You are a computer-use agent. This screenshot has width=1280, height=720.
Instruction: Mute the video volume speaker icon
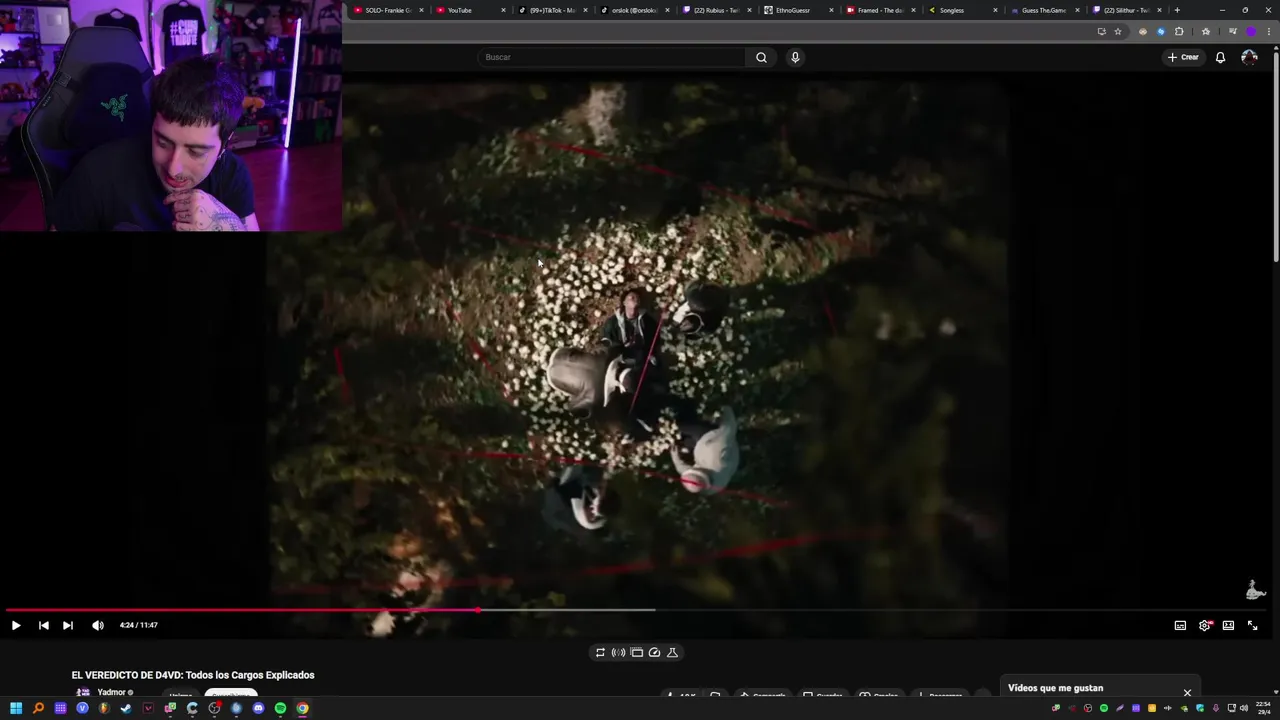(98, 625)
